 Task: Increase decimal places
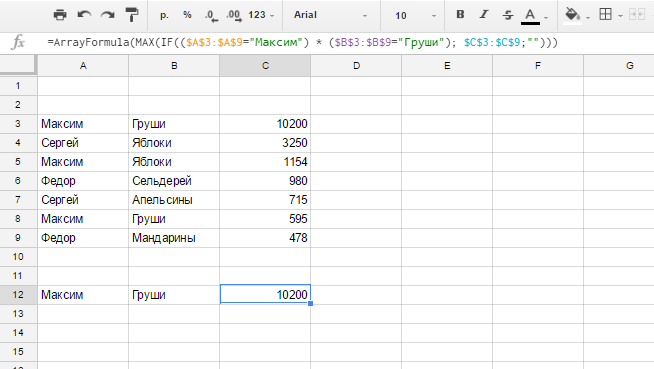pos(234,15)
